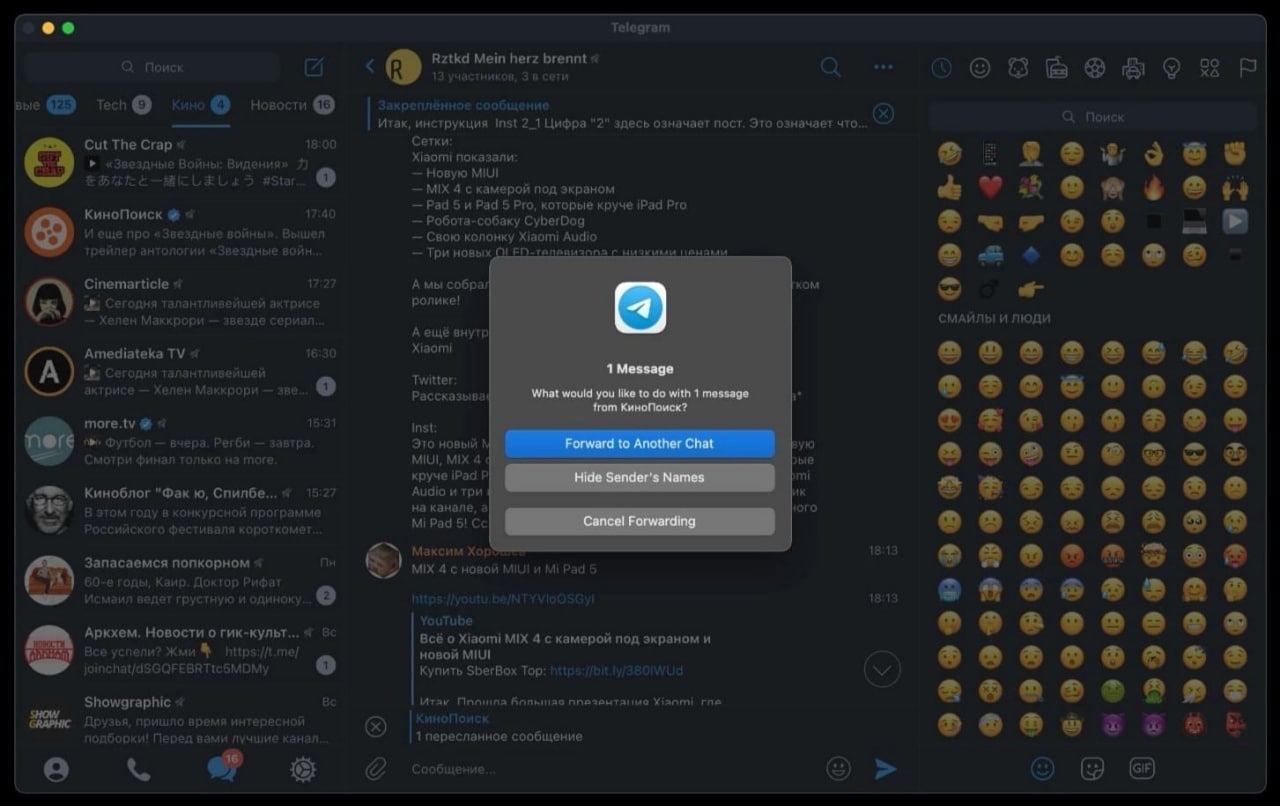Screen dimensions: 1280x806
Task: Open the Amediateka TV chat
Action: [179, 371]
